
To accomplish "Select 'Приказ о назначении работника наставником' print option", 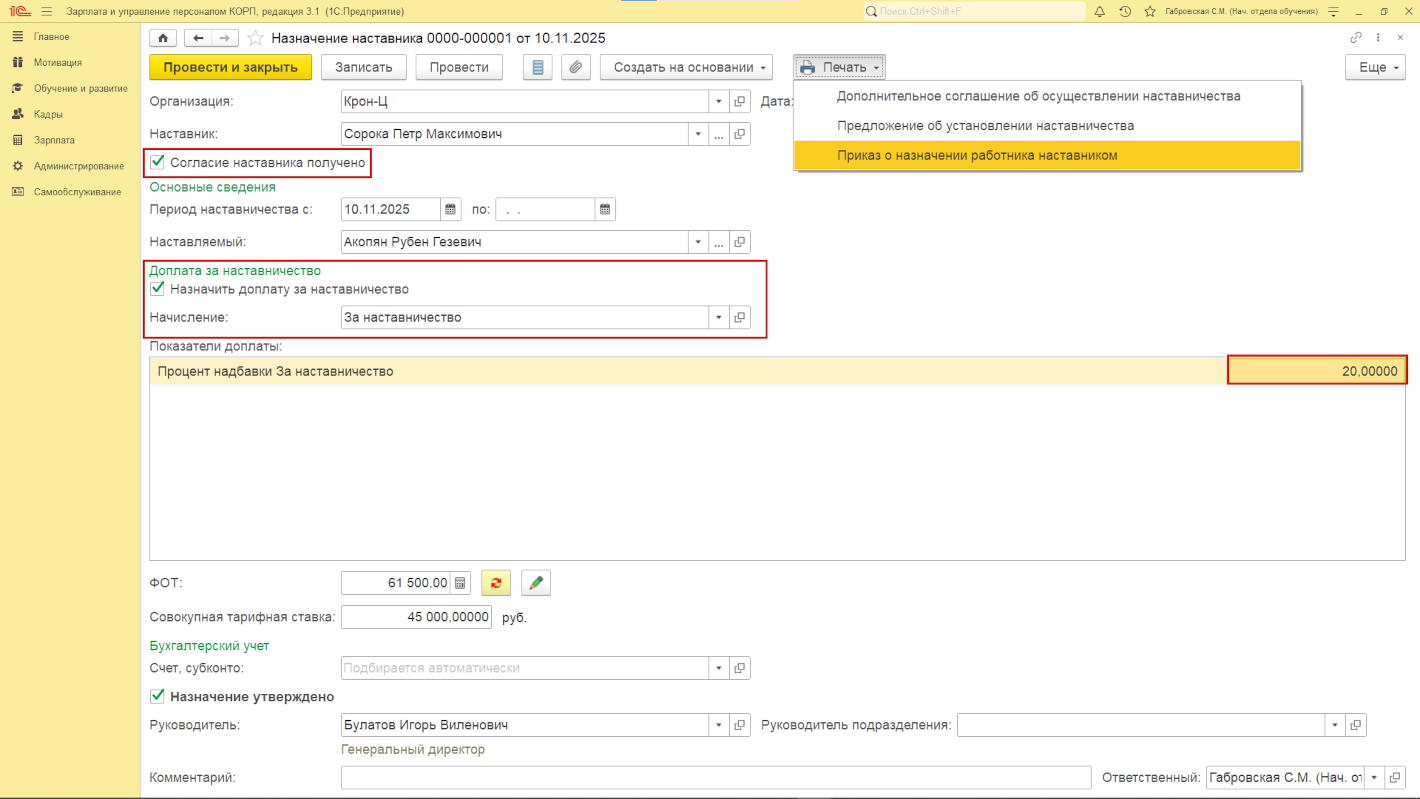I will [x=976, y=155].
